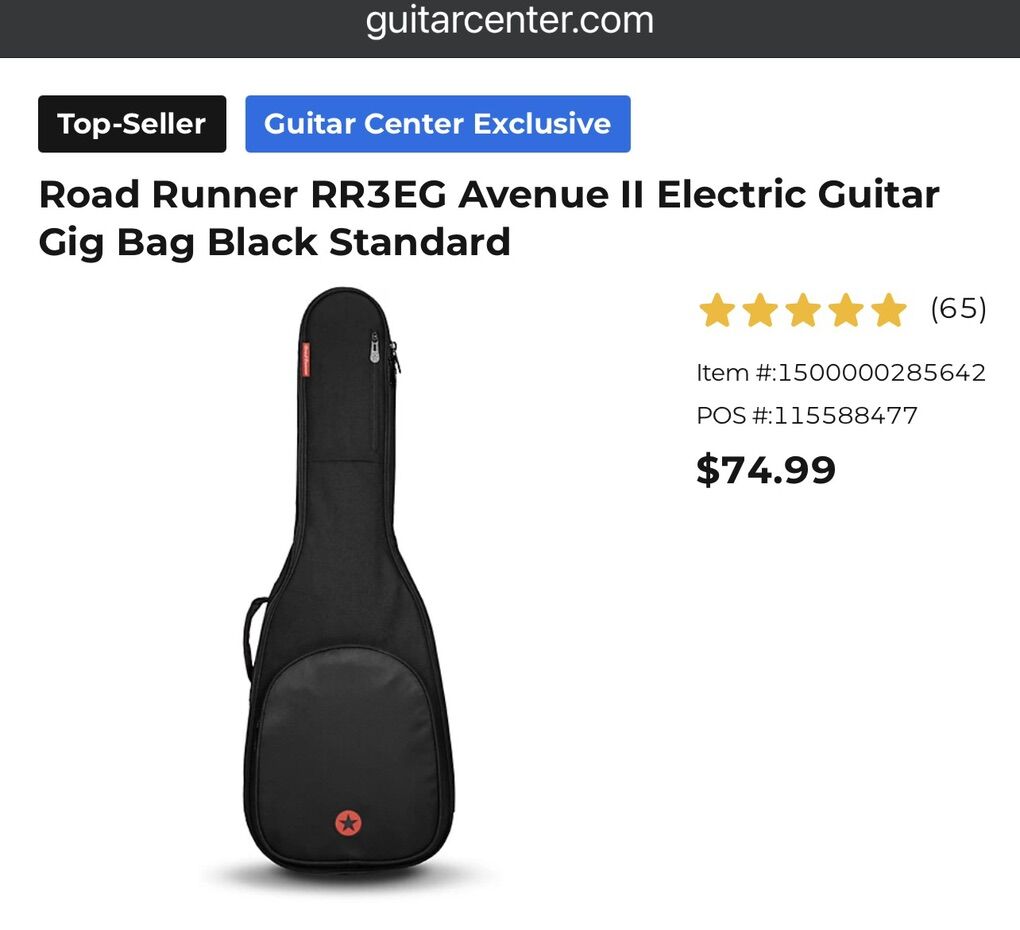Click the second yellow rating star

[x=760, y=310]
